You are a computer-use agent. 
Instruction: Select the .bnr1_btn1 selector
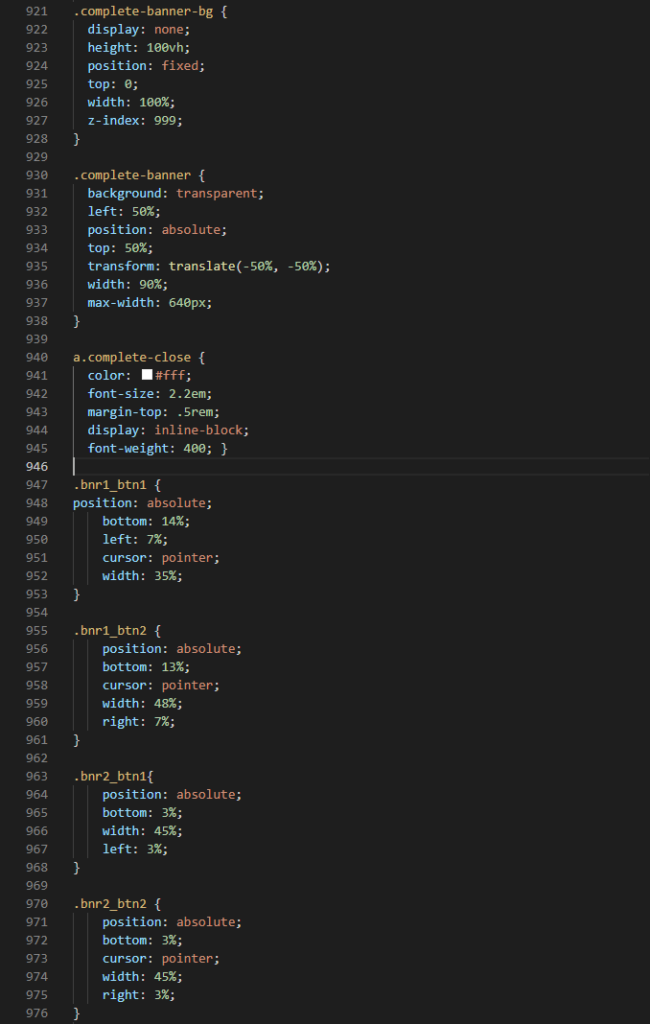pyautogui.click(x=110, y=485)
